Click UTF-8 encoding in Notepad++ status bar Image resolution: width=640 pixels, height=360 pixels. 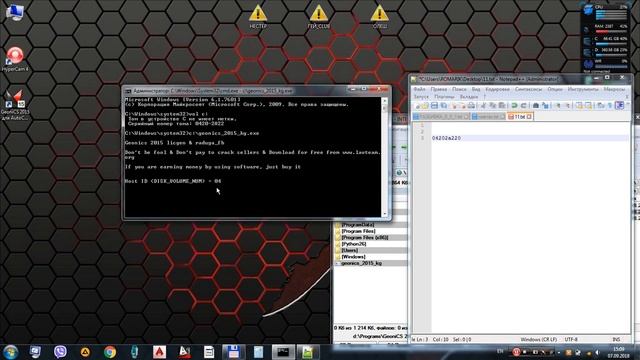click(x=571, y=340)
